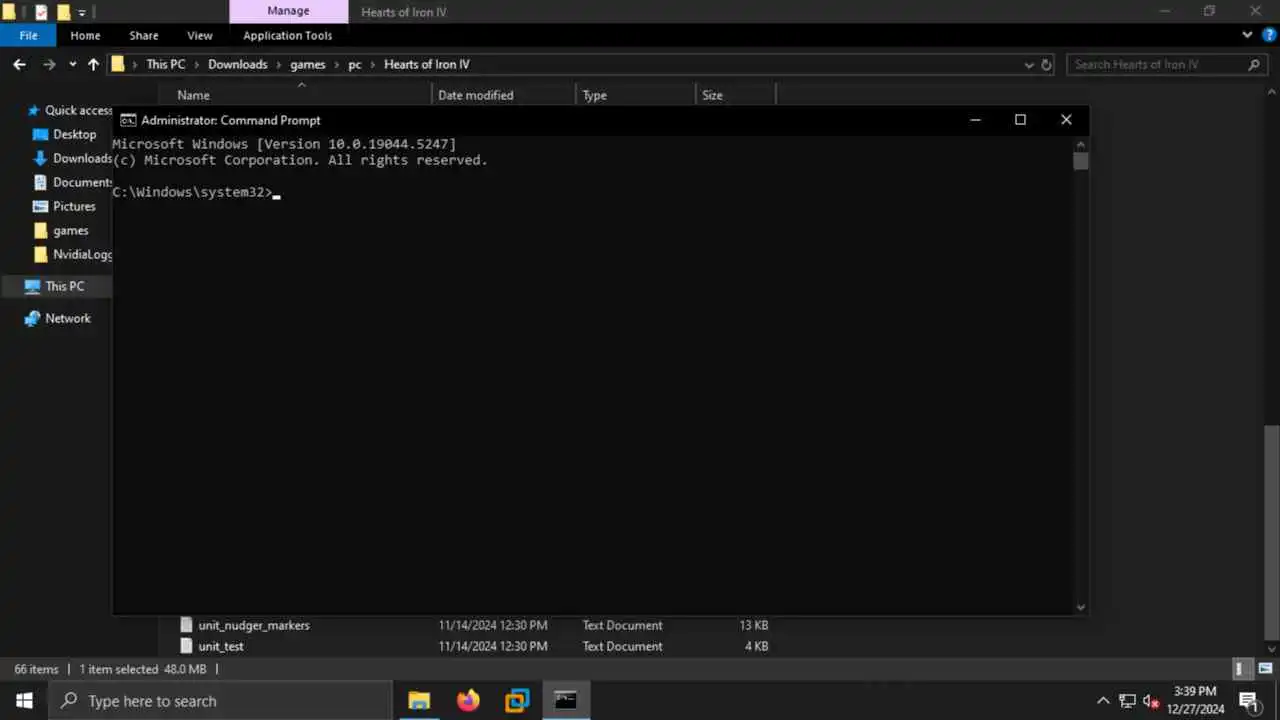Click the Forward navigation arrow
Viewport: 1280px width, 720px height.
49,64
